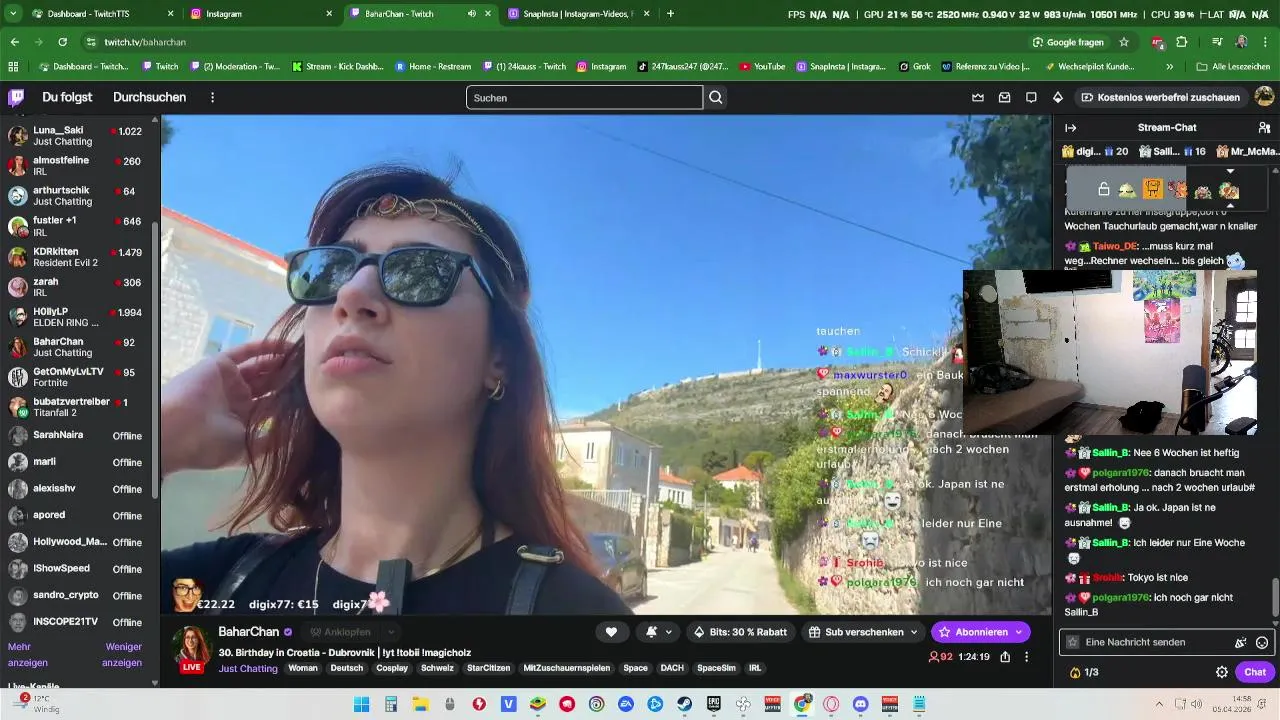Click the chat scrollbar
Viewport: 1280px width, 720px height.
point(1274,597)
